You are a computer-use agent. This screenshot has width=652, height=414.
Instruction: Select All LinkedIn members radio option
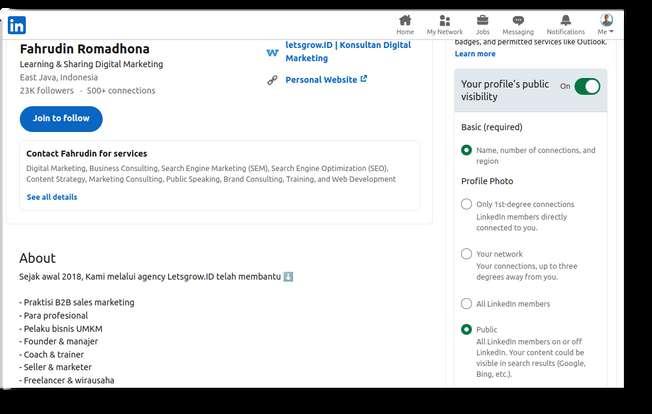(x=466, y=303)
